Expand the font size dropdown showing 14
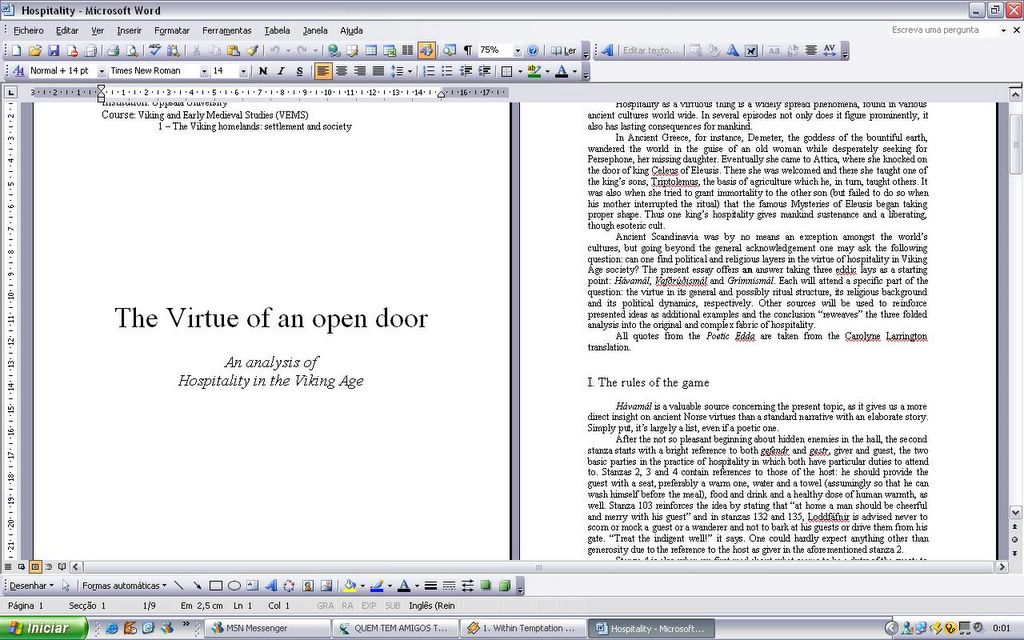The width and height of the screenshot is (1024, 640). pos(244,71)
